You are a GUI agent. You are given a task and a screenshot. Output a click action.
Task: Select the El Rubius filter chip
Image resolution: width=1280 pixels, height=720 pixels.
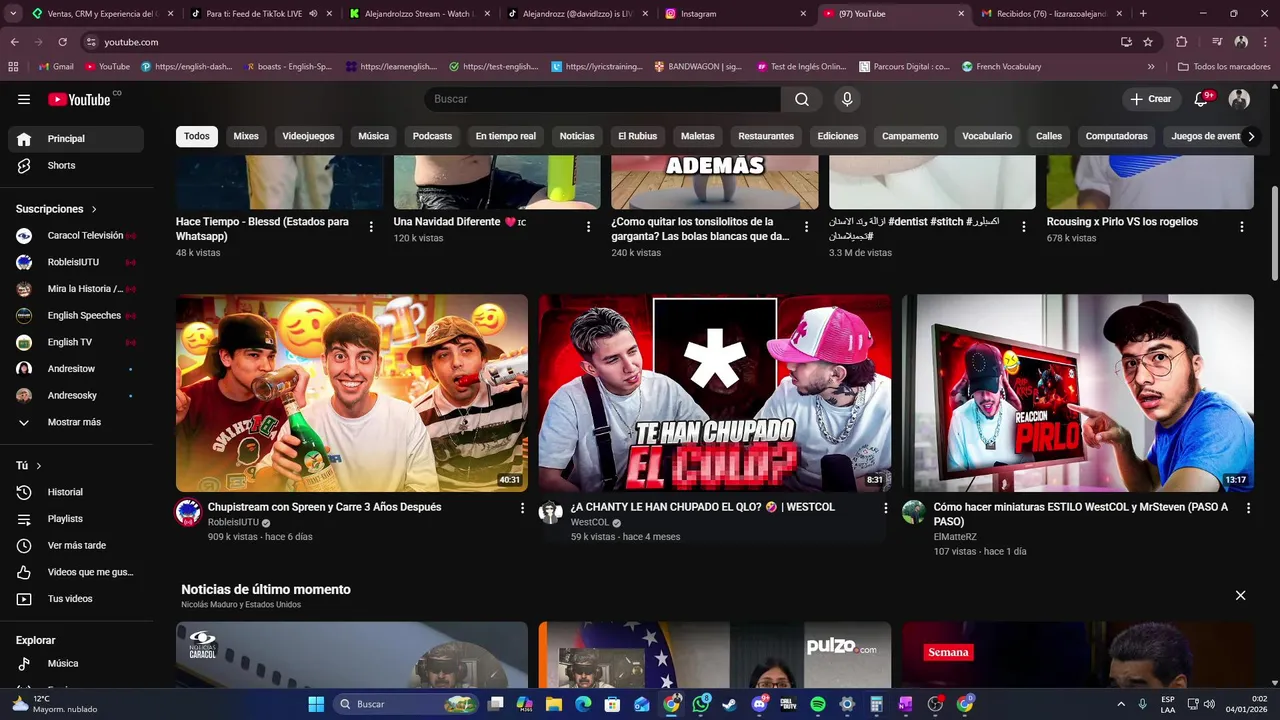(x=637, y=136)
